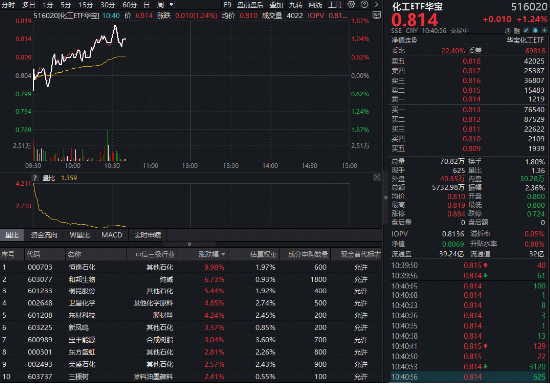Select the 10:40:53 trade tick with 3120 volume
This screenshot has height=384, width=550.
(x=468, y=367)
